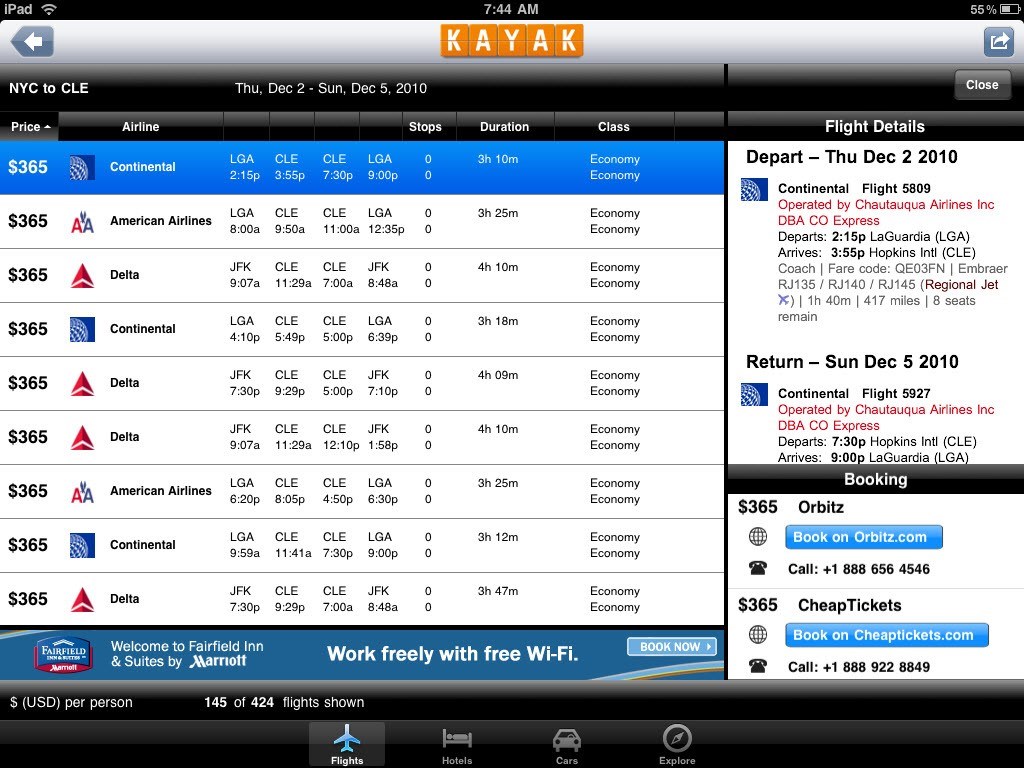The height and width of the screenshot is (768, 1024).
Task: Tap the Orbitz telephone icon
Action: click(758, 568)
